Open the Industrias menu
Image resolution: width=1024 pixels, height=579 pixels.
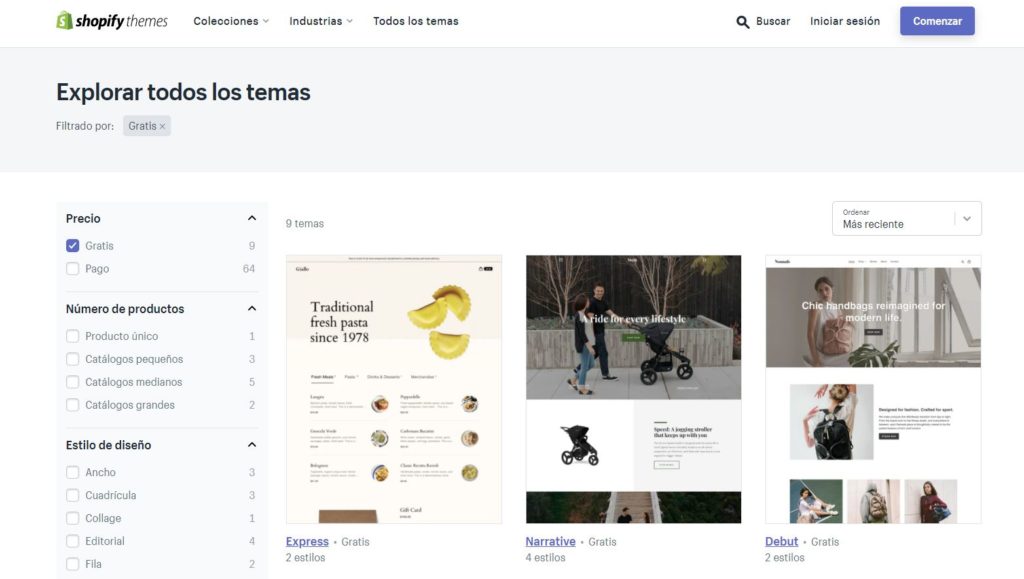pyautogui.click(x=321, y=21)
